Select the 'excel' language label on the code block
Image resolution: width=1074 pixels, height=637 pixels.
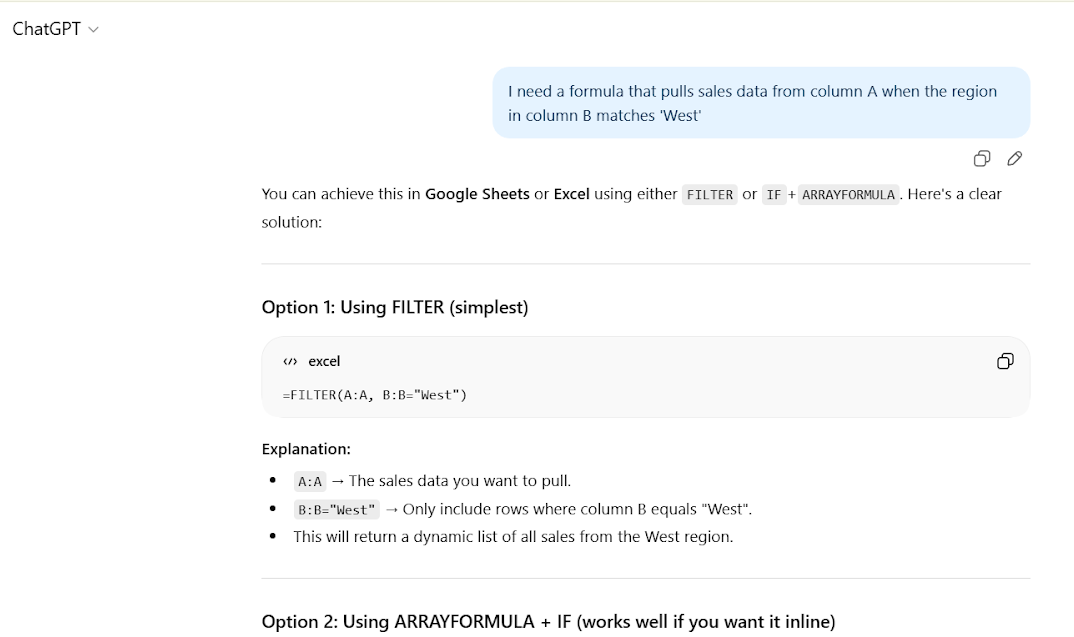pos(323,361)
